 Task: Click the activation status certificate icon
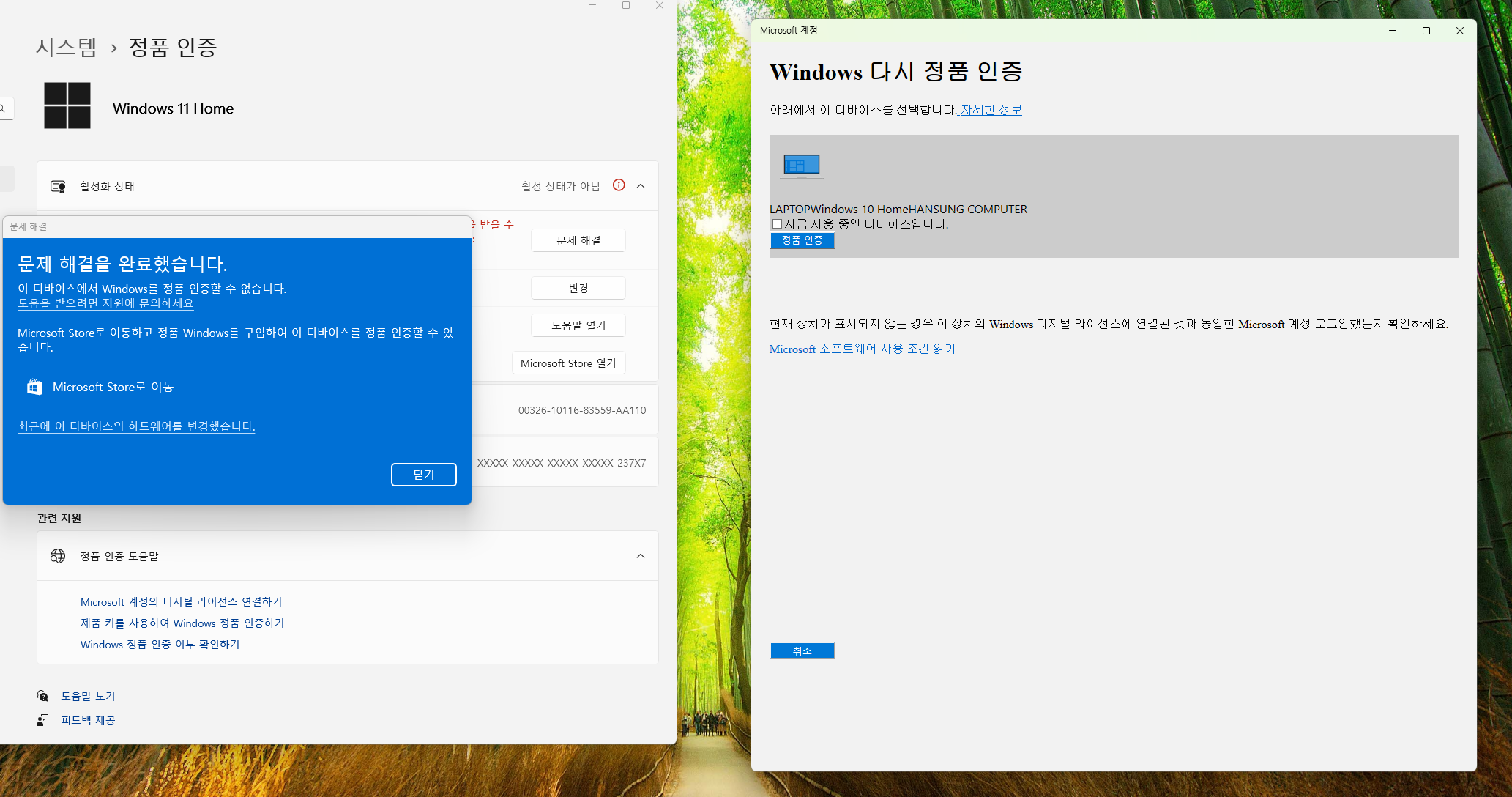click(x=58, y=187)
